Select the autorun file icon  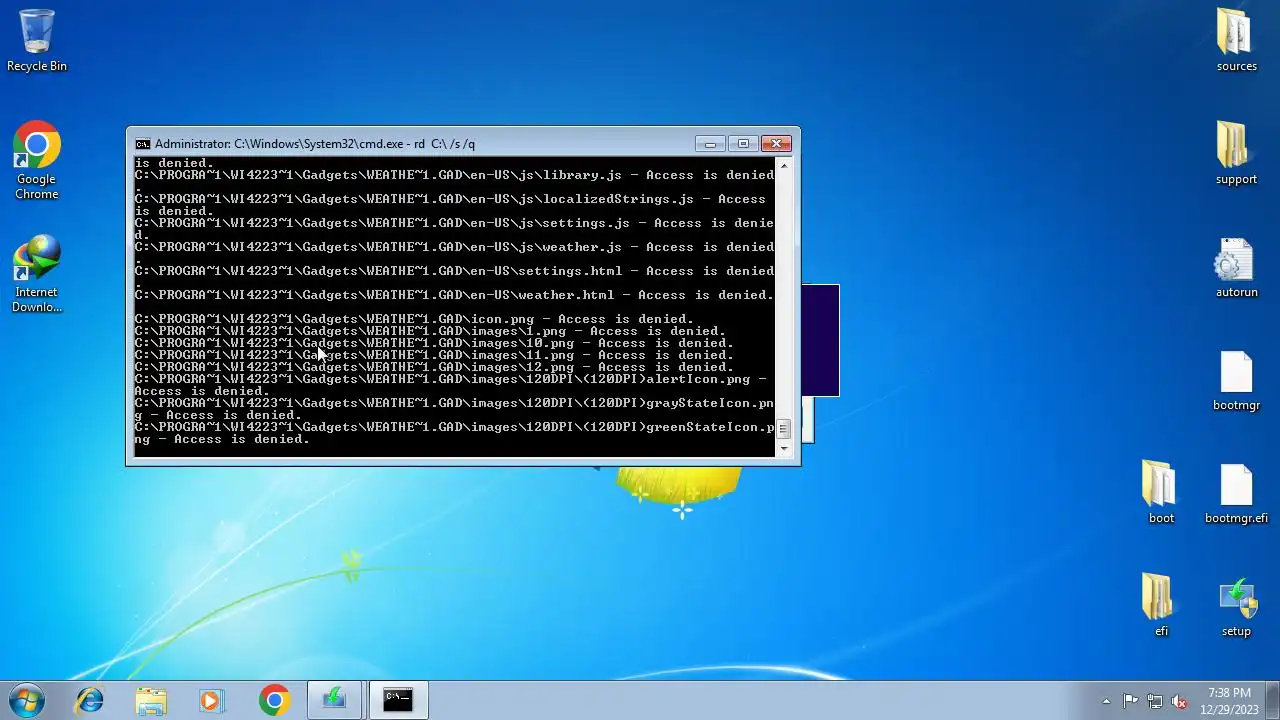click(x=1236, y=267)
